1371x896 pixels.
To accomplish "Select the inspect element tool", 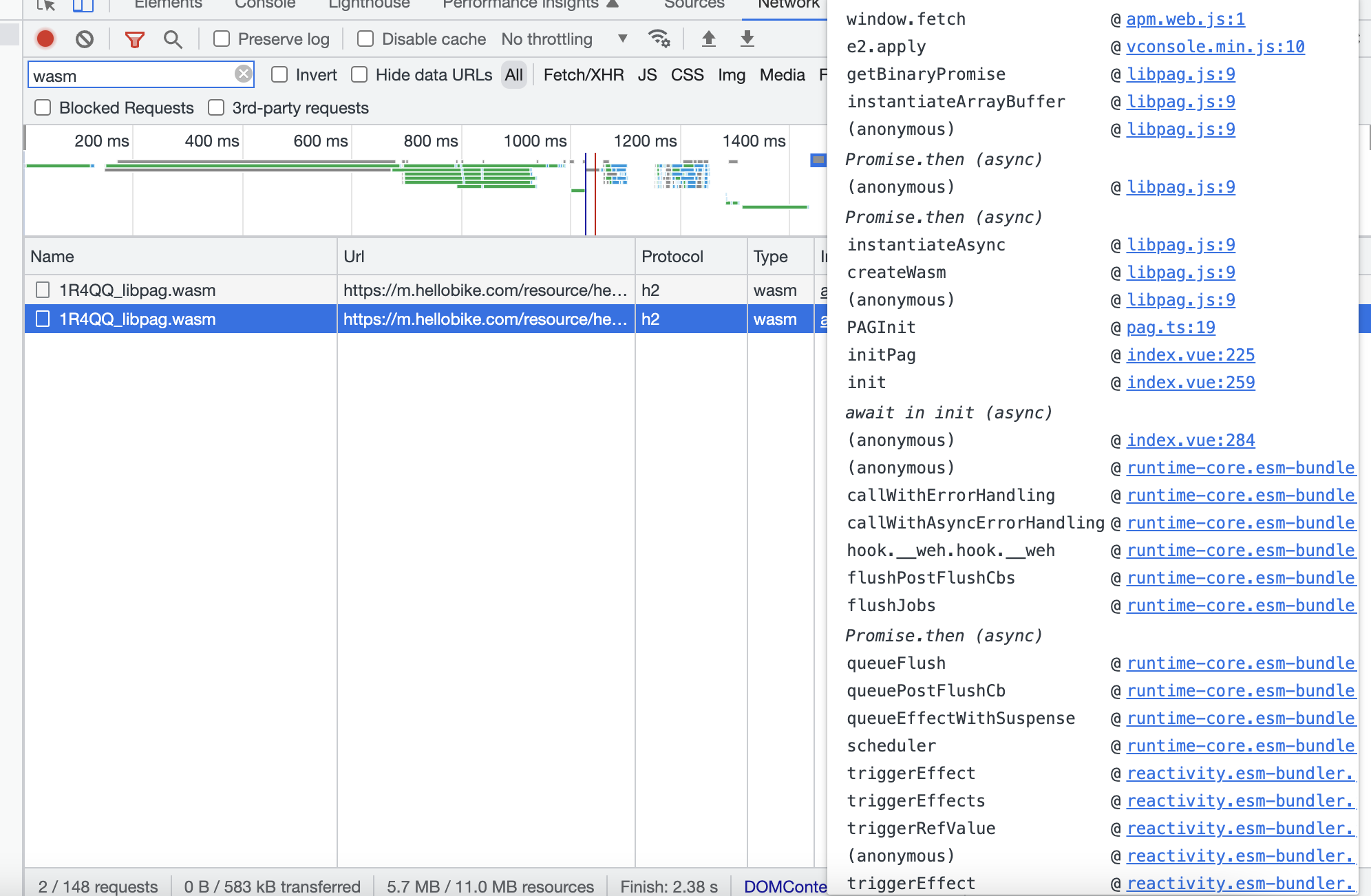I will [x=47, y=4].
